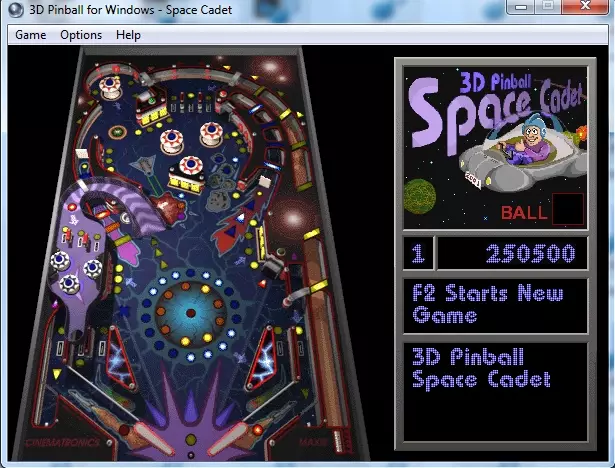Click the right flipper
The height and width of the screenshot is (468, 615).
point(226,438)
